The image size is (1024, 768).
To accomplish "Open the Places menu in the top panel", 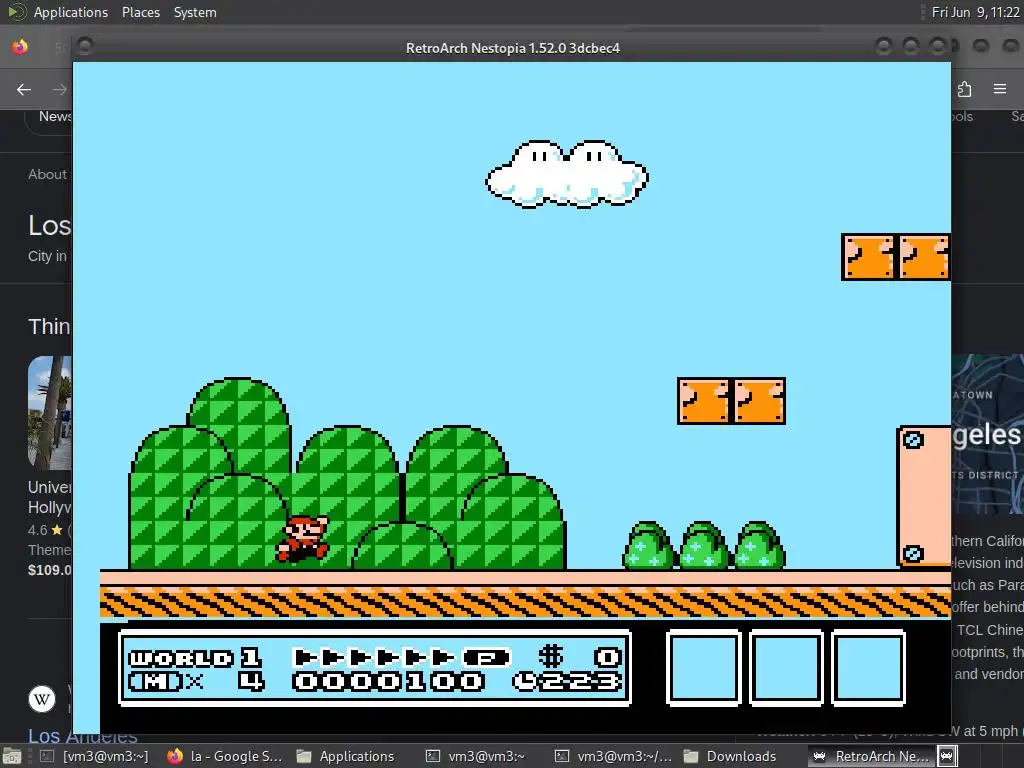I will click(x=140, y=12).
